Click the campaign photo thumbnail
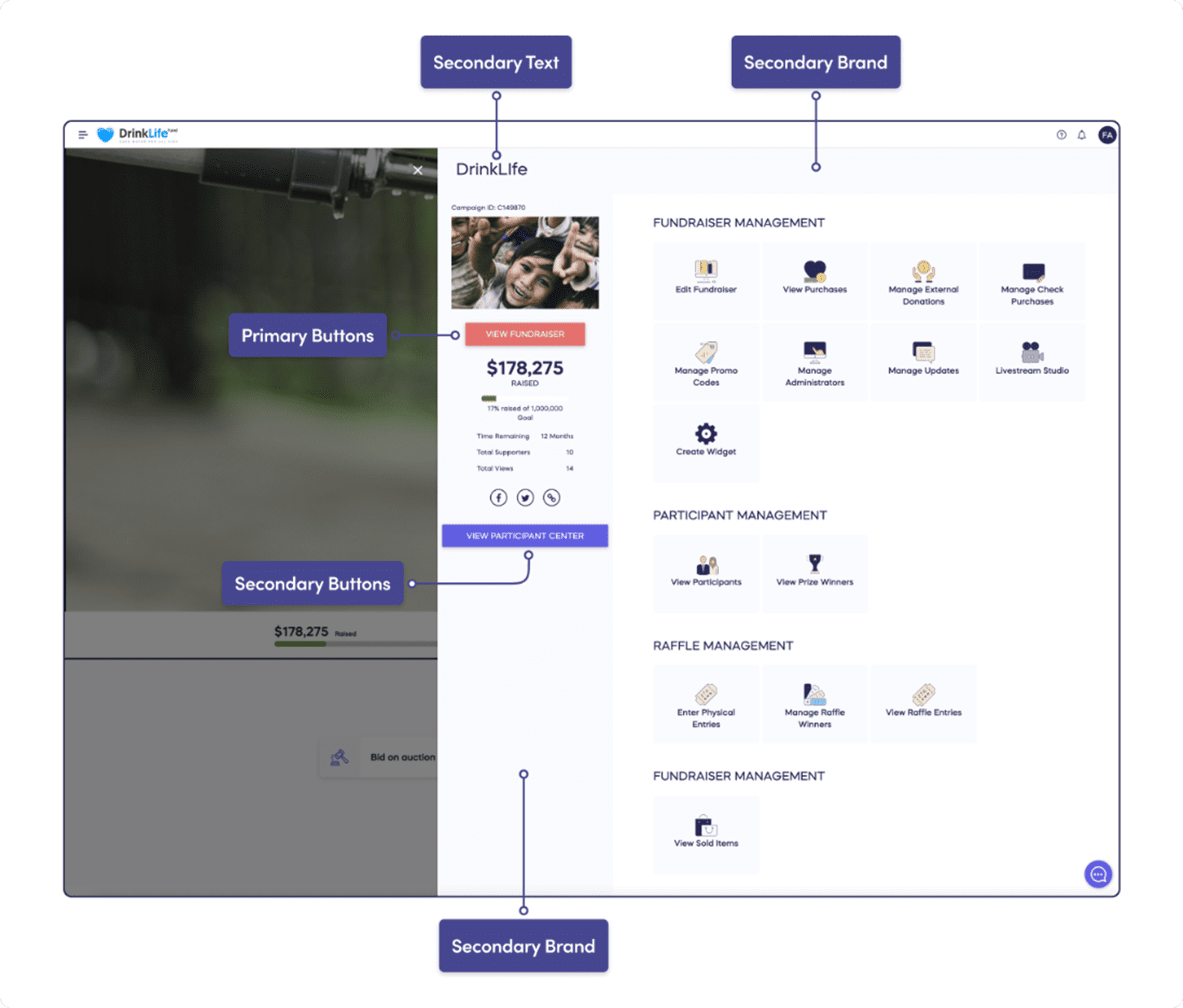This screenshot has width=1183, height=1008. (525, 263)
